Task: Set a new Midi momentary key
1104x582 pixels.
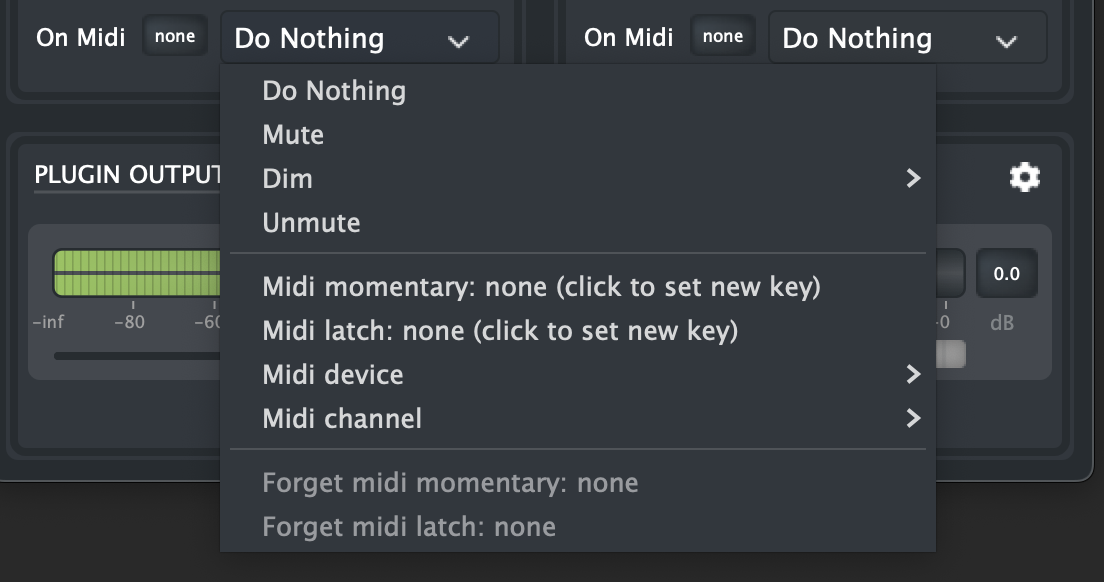Action: (541, 288)
